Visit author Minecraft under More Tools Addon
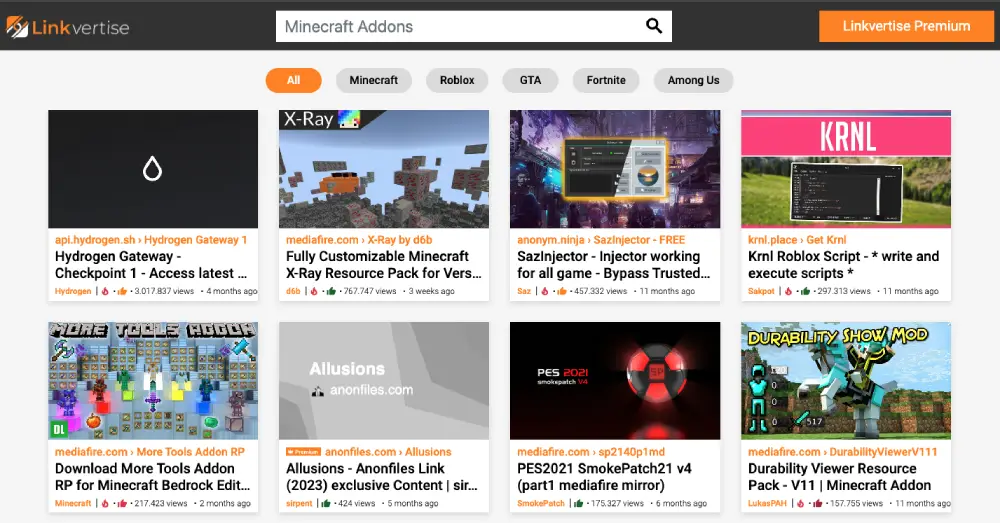The width and height of the screenshot is (1000, 523). point(73,504)
